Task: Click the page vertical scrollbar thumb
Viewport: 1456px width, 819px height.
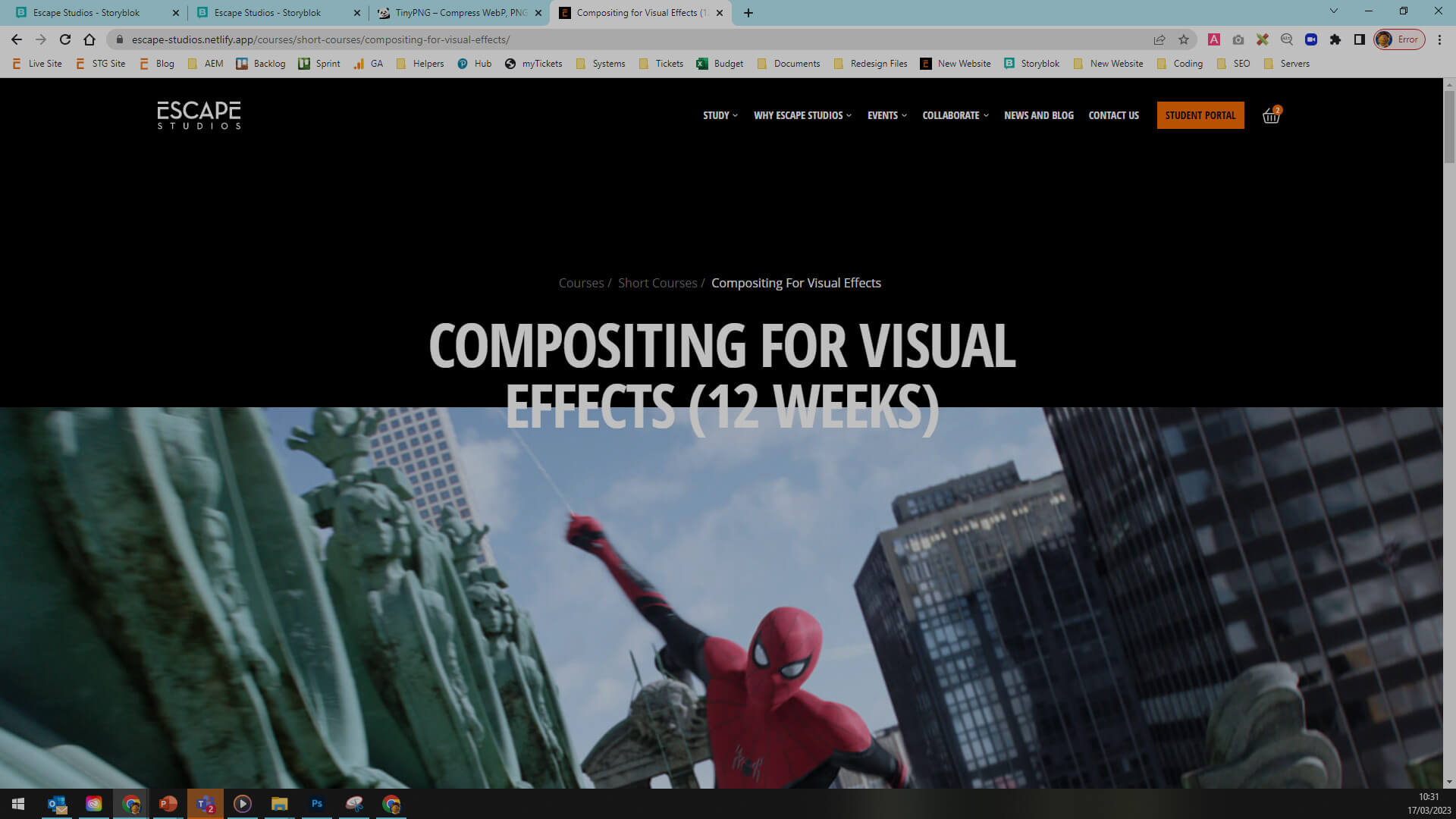Action: click(1449, 127)
